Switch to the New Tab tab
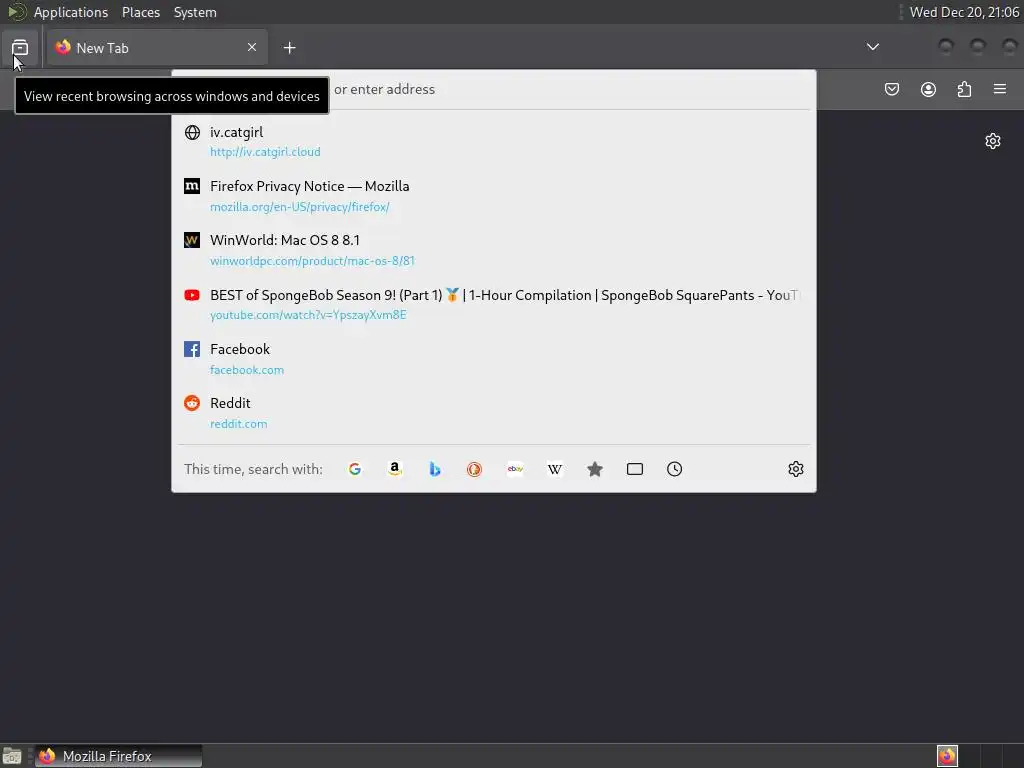Screen dimensions: 1024x768 [157, 47]
